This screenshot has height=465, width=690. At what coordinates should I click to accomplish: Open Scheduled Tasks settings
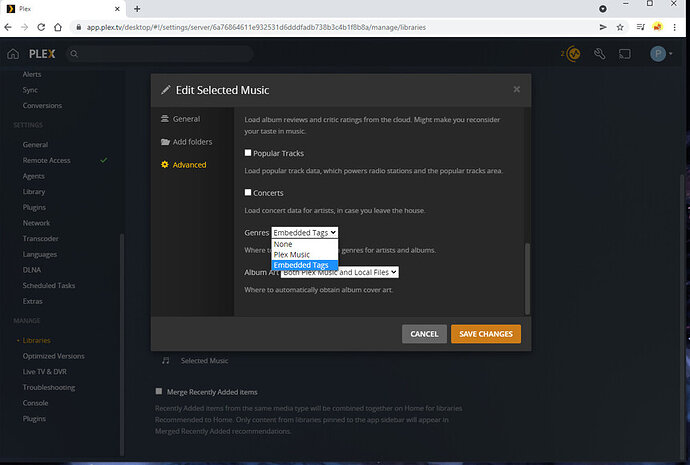49,286
